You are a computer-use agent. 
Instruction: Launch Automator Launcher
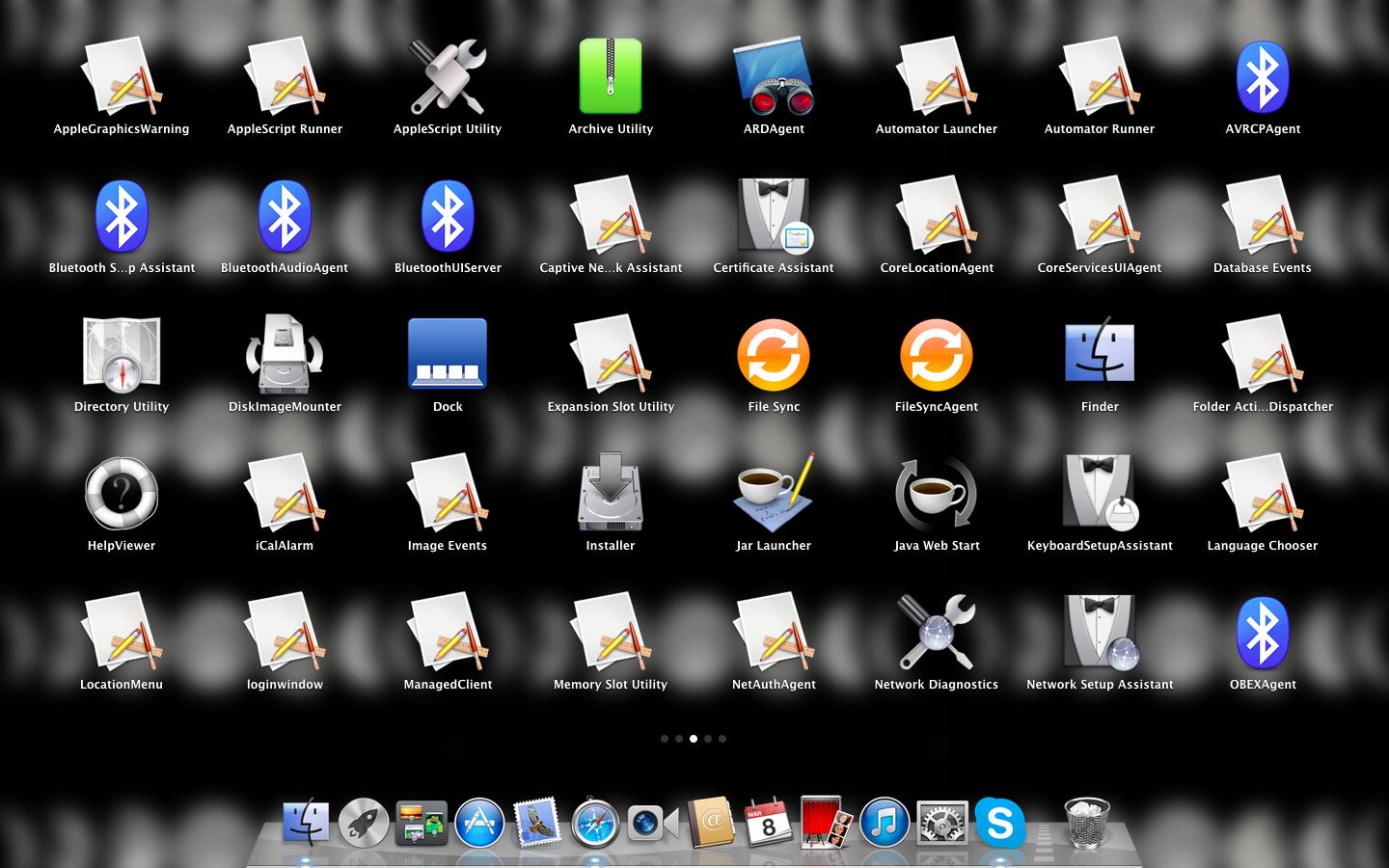937,76
